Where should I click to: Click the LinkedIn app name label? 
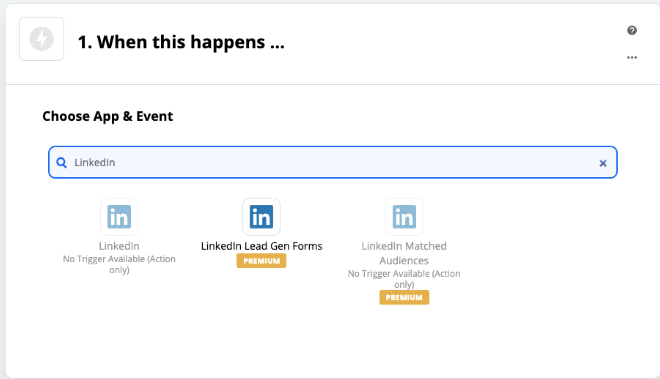click(x=119, y=246)
